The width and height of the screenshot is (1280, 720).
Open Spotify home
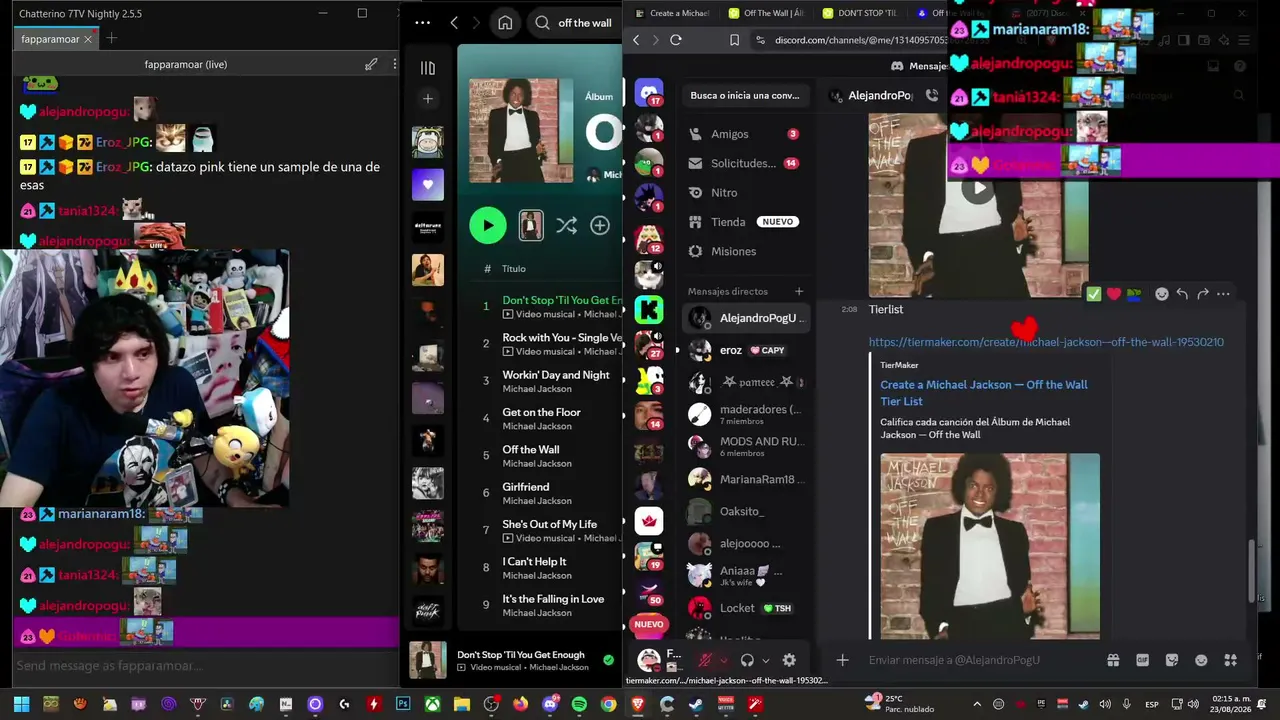pos(505,23)
